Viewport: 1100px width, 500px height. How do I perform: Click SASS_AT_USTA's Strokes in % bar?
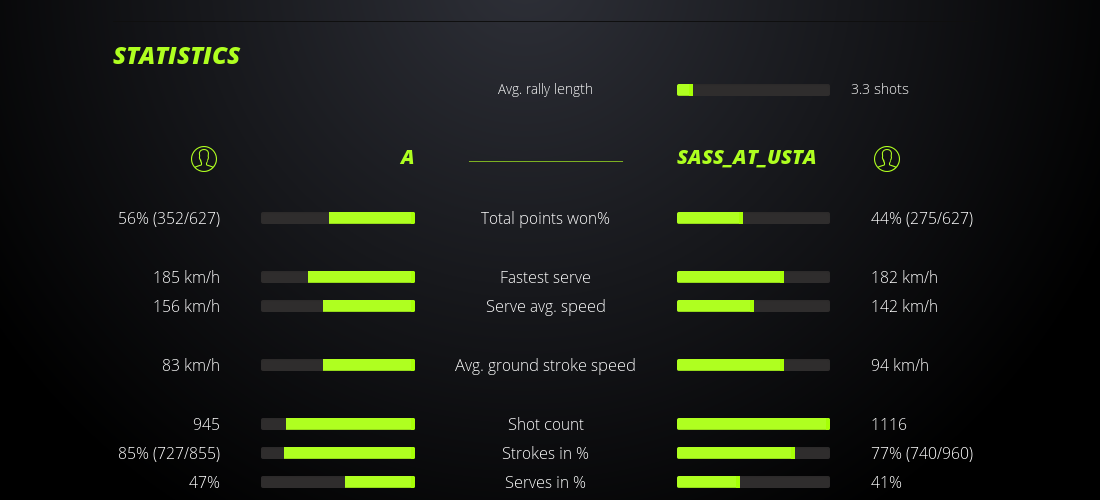pos(753,453)
